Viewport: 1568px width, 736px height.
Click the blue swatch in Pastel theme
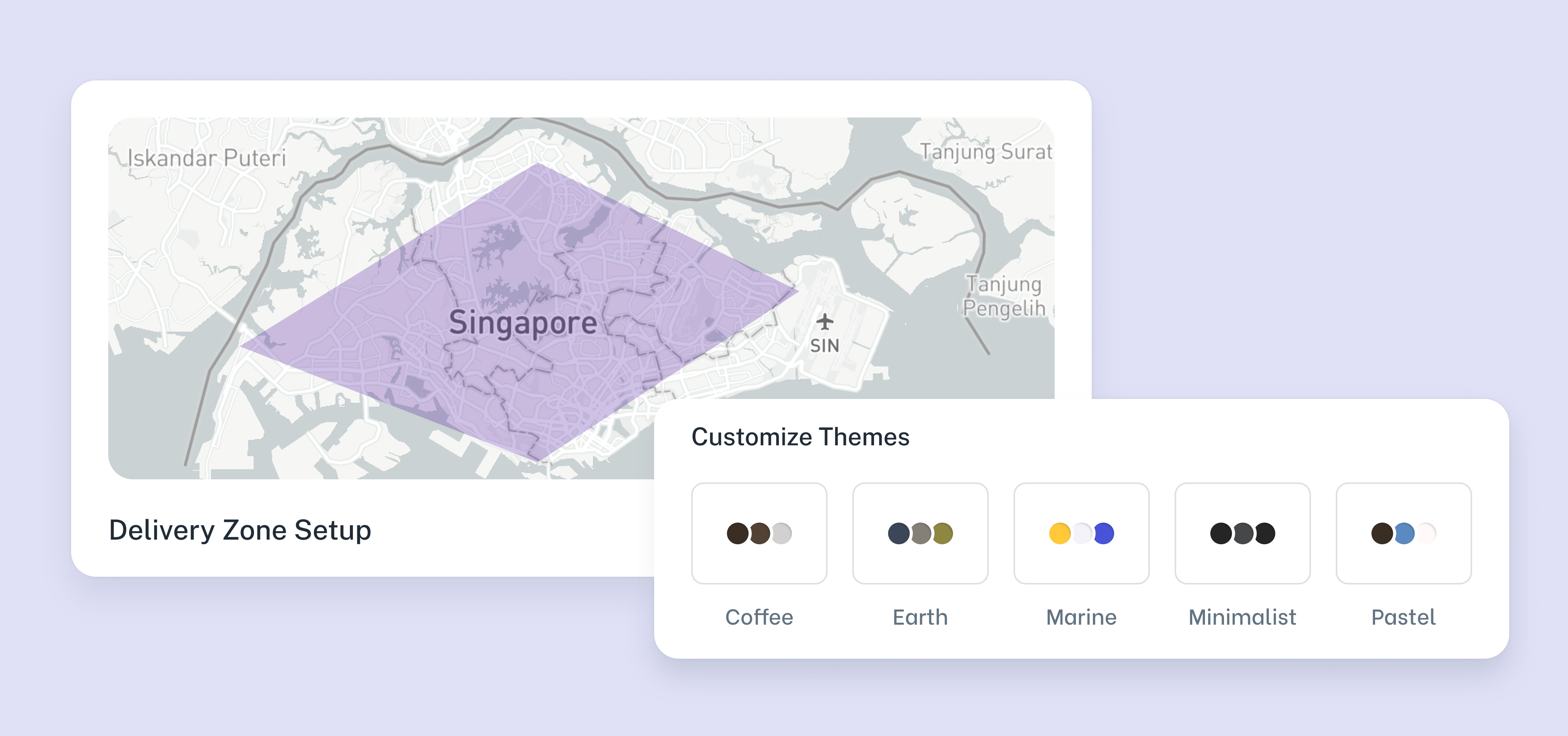[x=1404, y=534]
